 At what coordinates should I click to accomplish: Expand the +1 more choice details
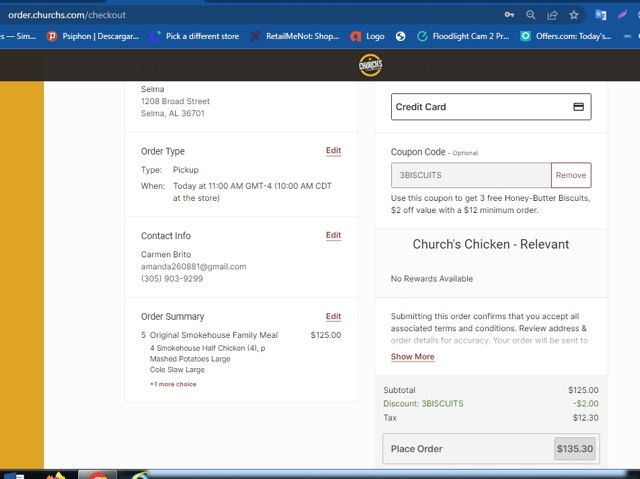[x=173, y=384]
